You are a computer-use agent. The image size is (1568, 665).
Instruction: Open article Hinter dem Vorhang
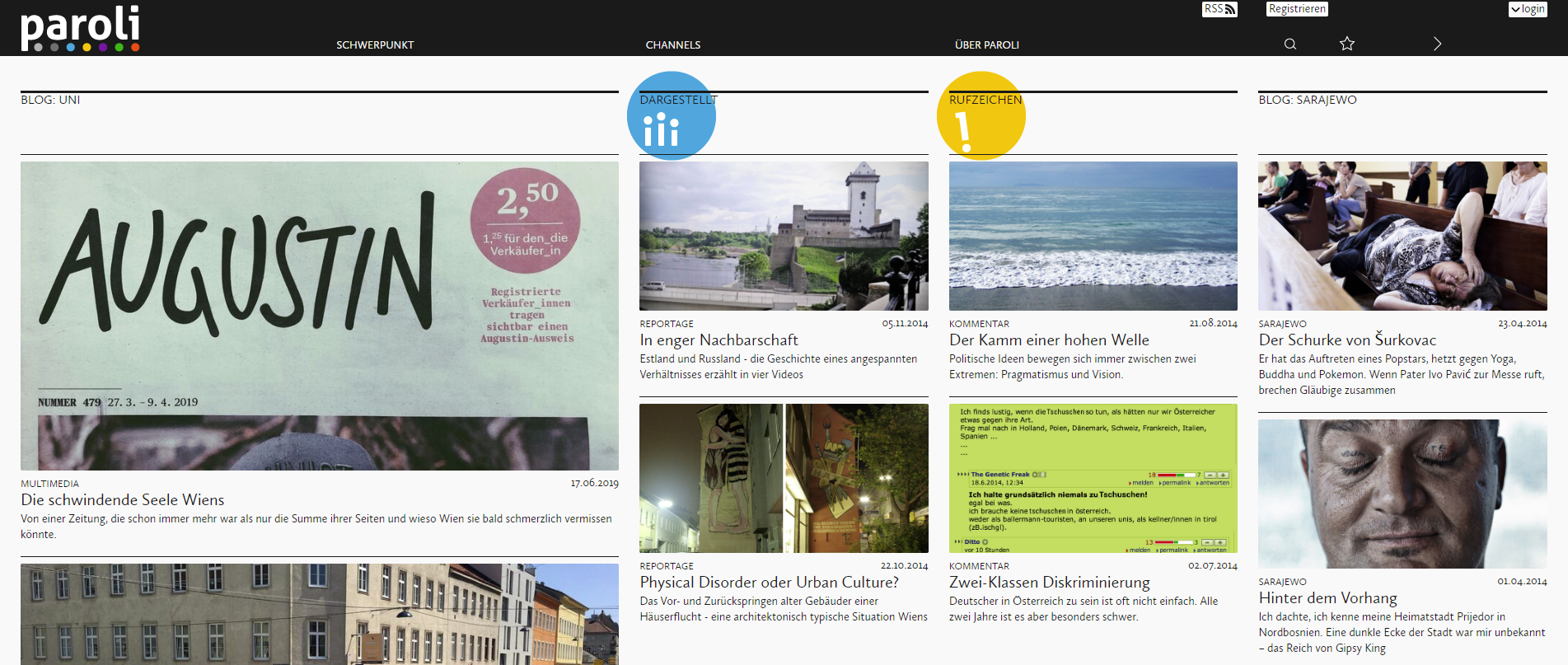point(1328,598)
